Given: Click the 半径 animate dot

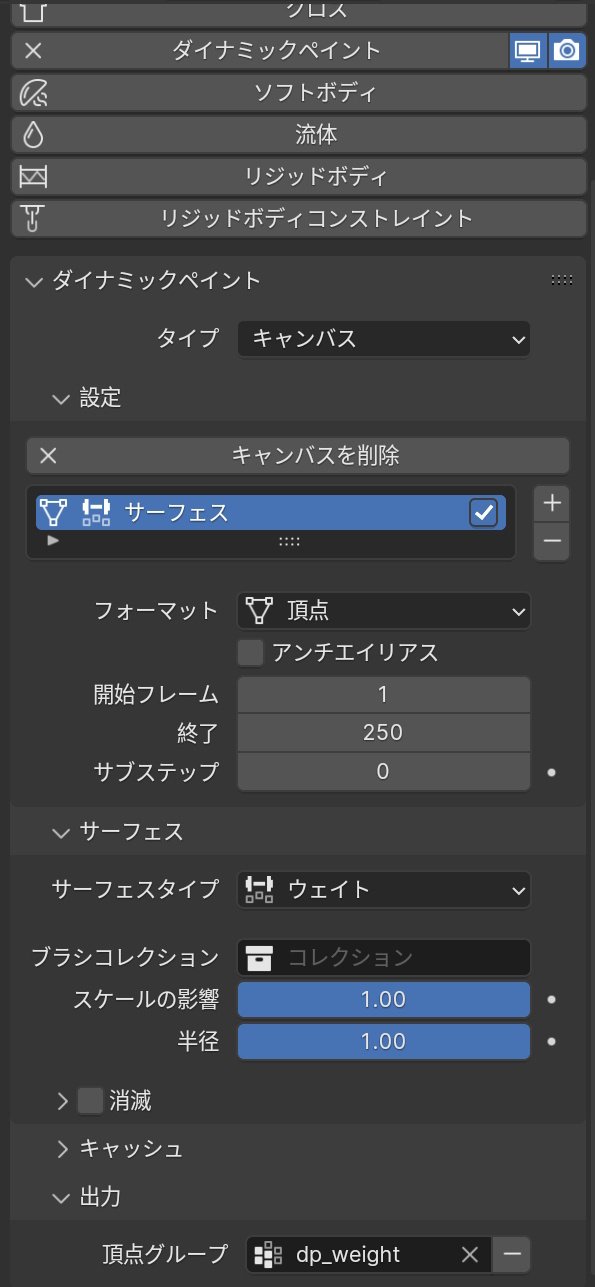Looking at the screenshot, I should click(552, 1042).
